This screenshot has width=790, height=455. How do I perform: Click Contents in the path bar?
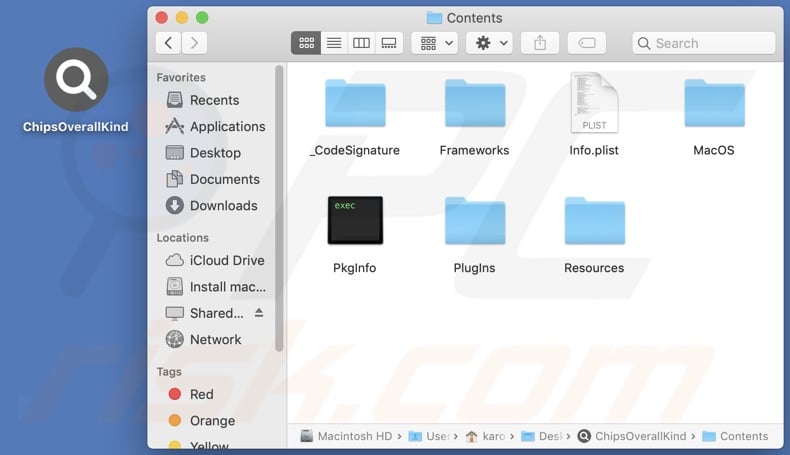[735, 436]
